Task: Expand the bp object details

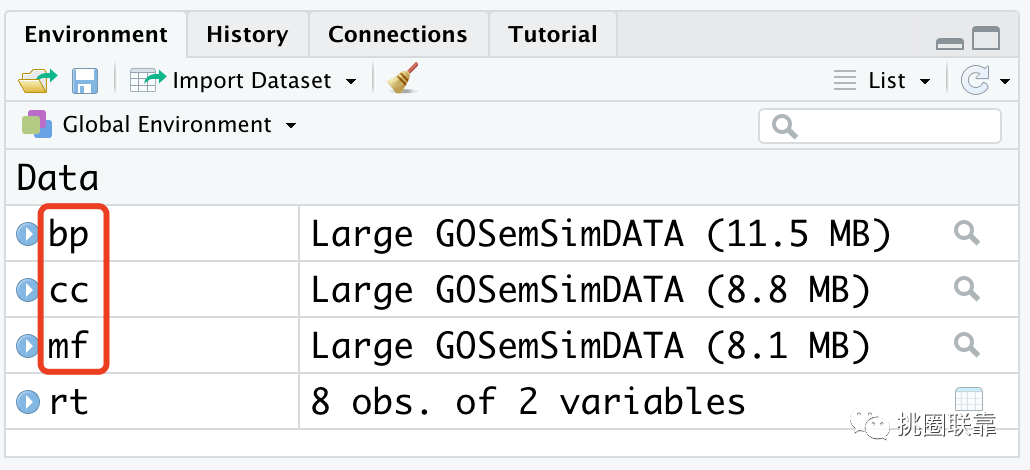Action: tap(28, 234)
